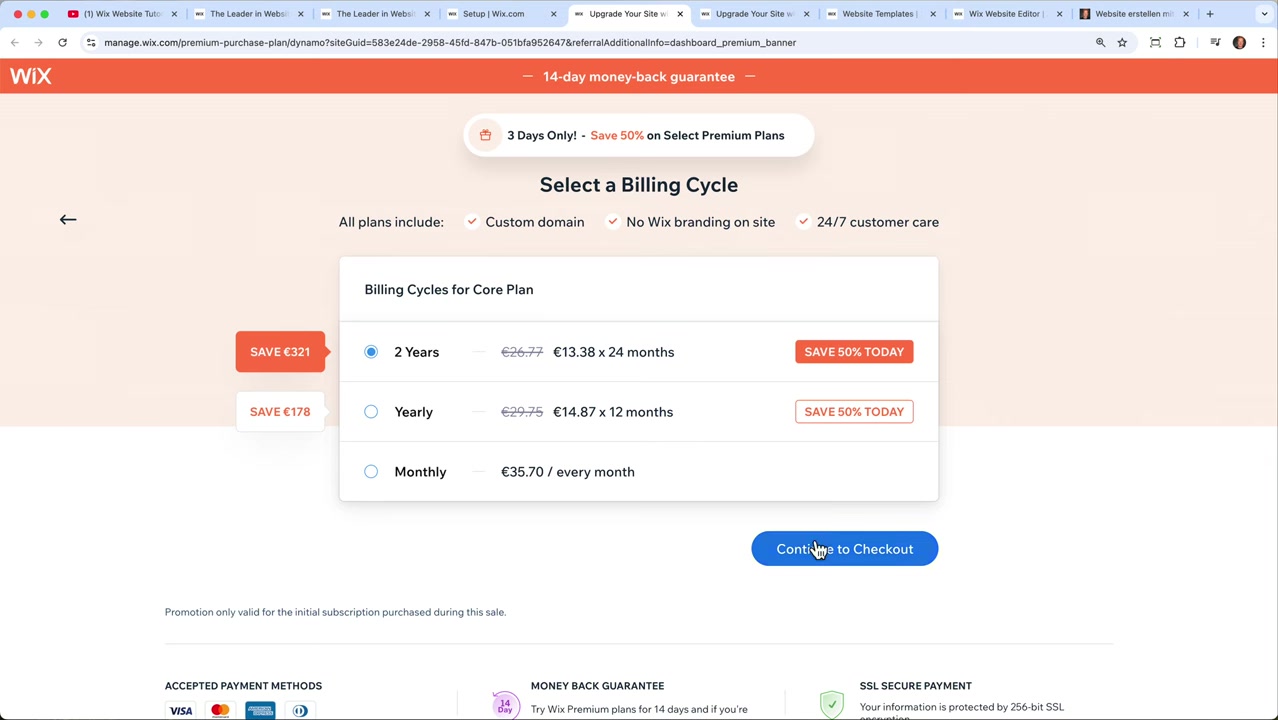
Task: Select the 2 Years billing cycle
Action: click(371, 352)
